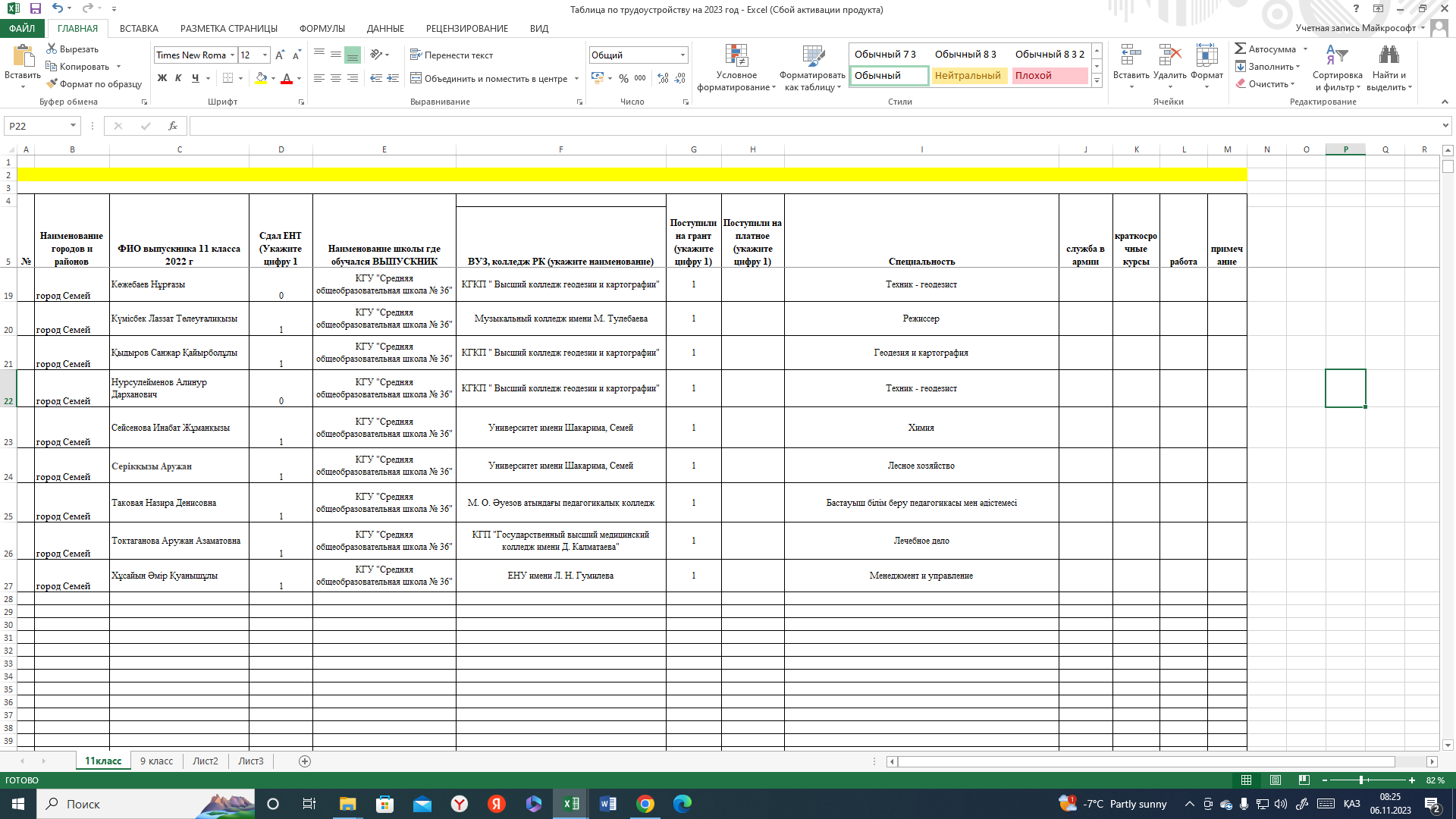Click the thousands separator 000 icon
Viewport: 1456px width, 819px height.
point(640,78)
